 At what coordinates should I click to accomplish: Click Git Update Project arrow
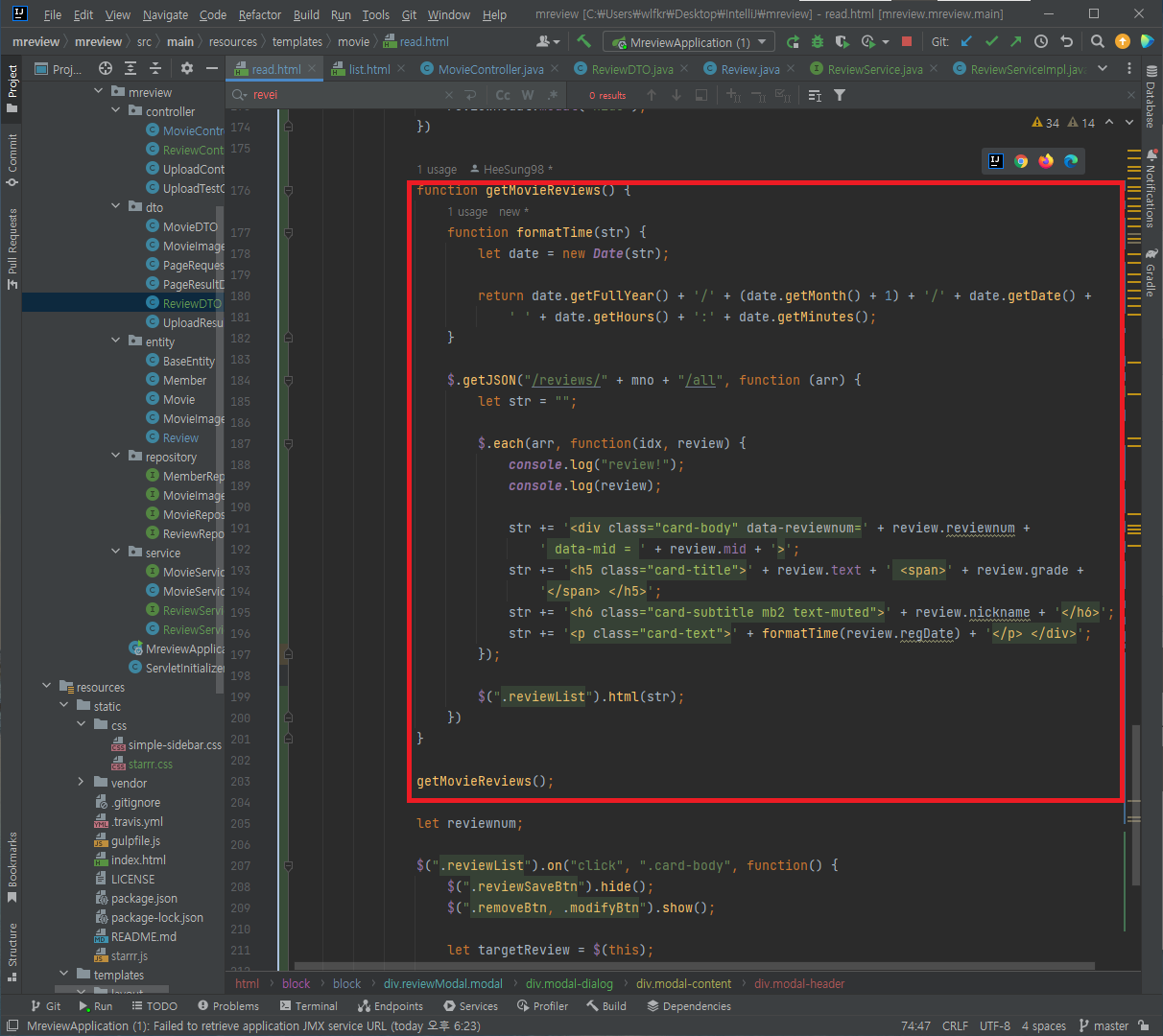tap(966, 41)
